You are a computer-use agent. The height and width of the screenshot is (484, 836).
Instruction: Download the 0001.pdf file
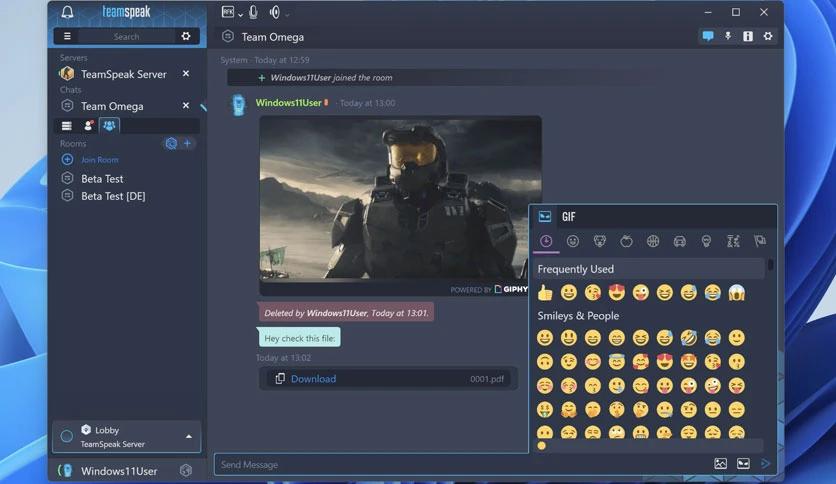[314, 379]
